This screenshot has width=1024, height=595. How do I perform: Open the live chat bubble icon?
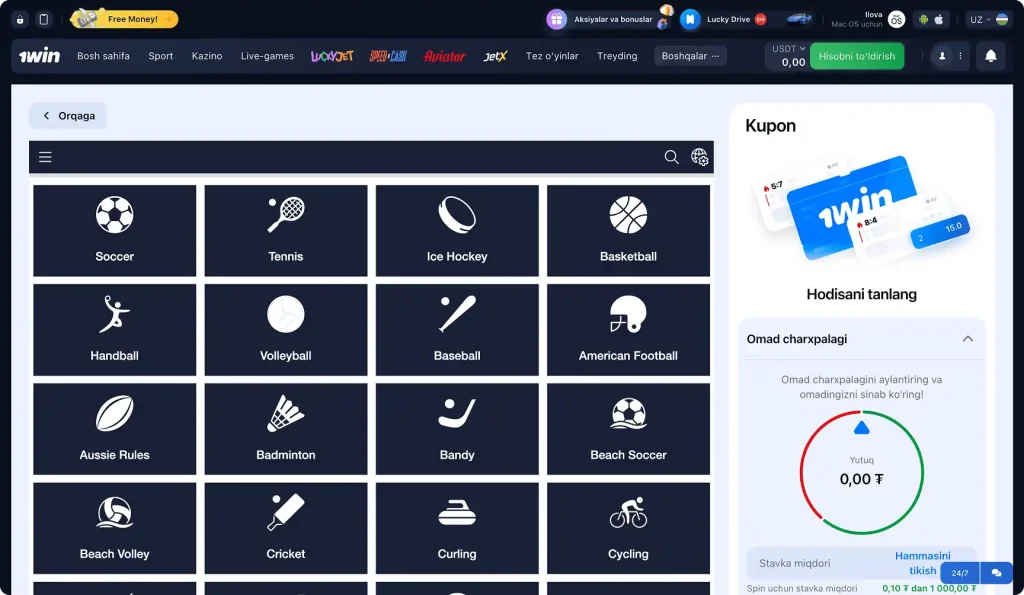[x=997, y=573]
